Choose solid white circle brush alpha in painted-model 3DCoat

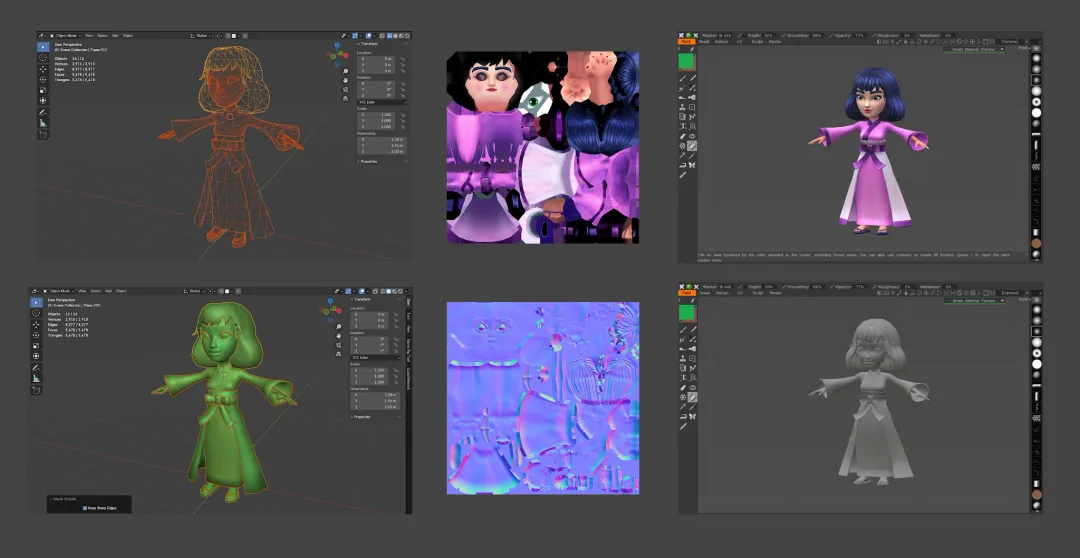[1036, 113]
